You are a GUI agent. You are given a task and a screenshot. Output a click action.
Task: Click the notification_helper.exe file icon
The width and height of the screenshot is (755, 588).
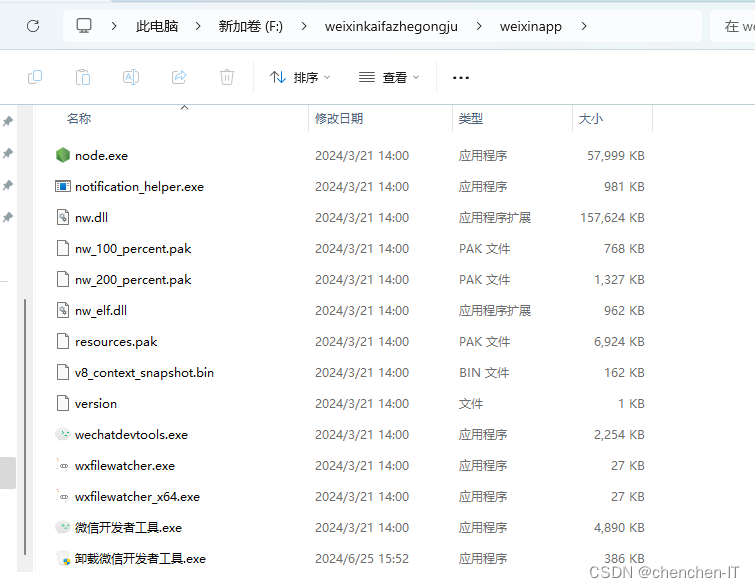click(x=63, y=186)
